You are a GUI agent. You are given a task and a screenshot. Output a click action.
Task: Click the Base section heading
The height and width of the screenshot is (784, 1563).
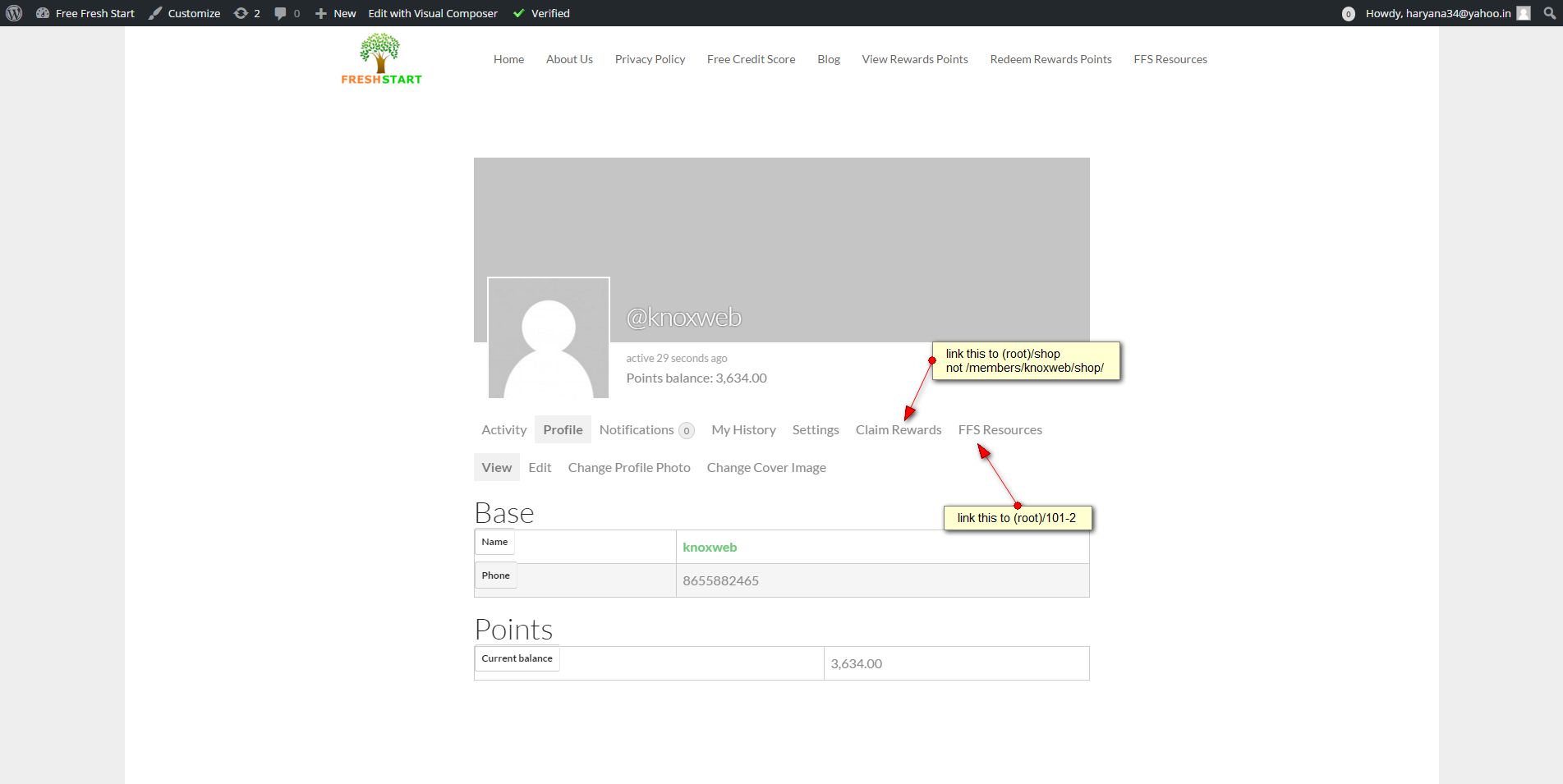click(504, 512)
